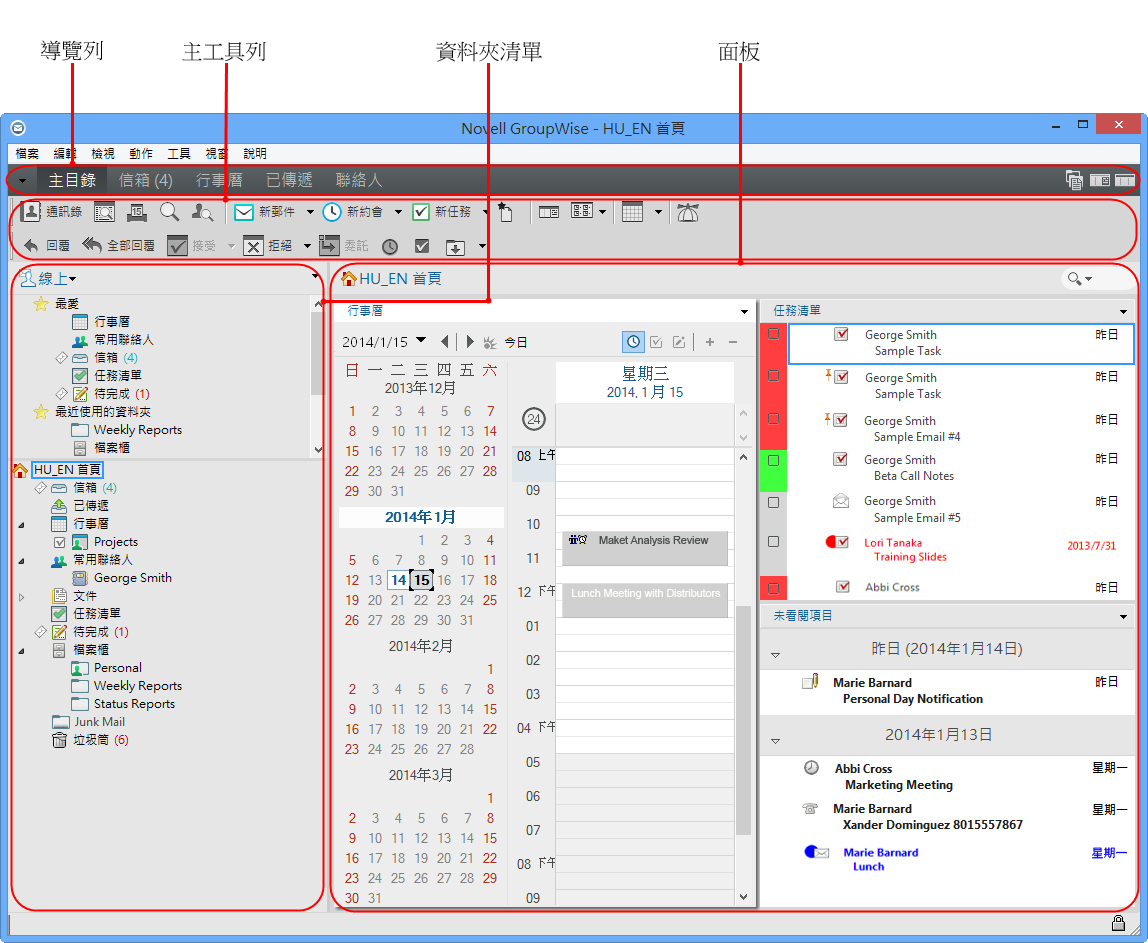
Task: Open the 未看閱項目 panel dropdown arrow
Action: (x=1123, y=617)
